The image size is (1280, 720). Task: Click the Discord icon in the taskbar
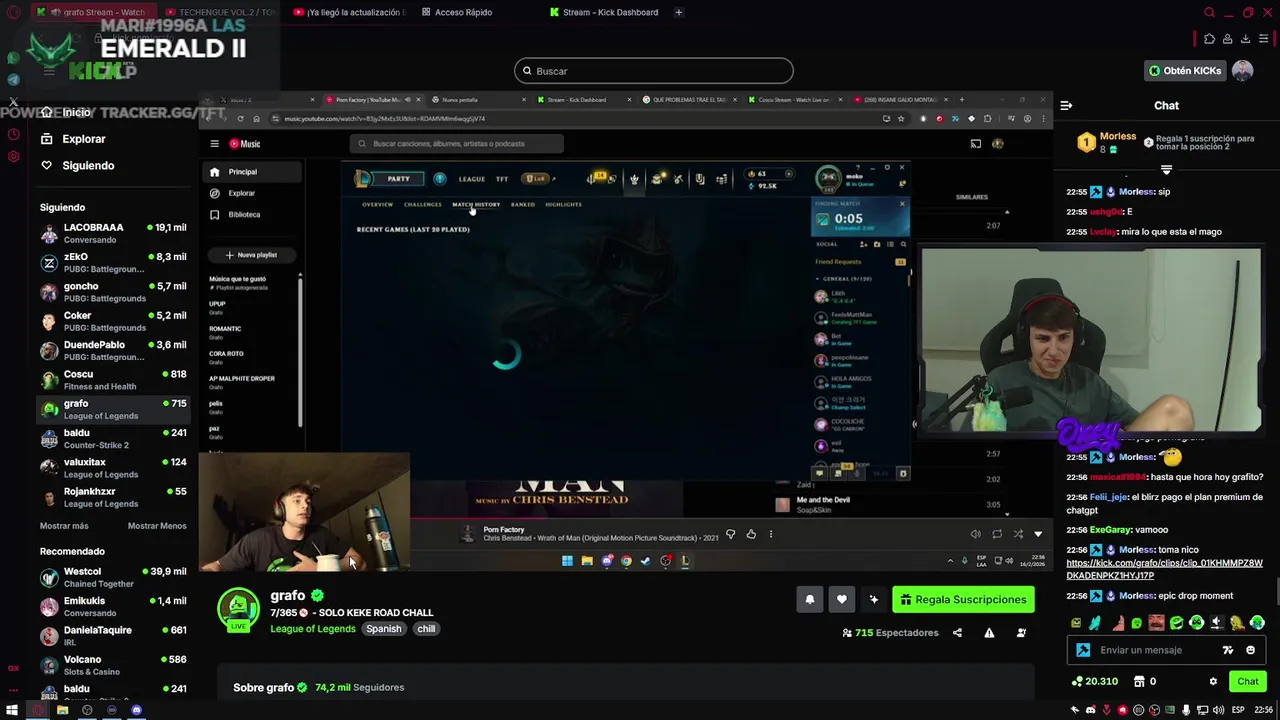coord(136,710)
